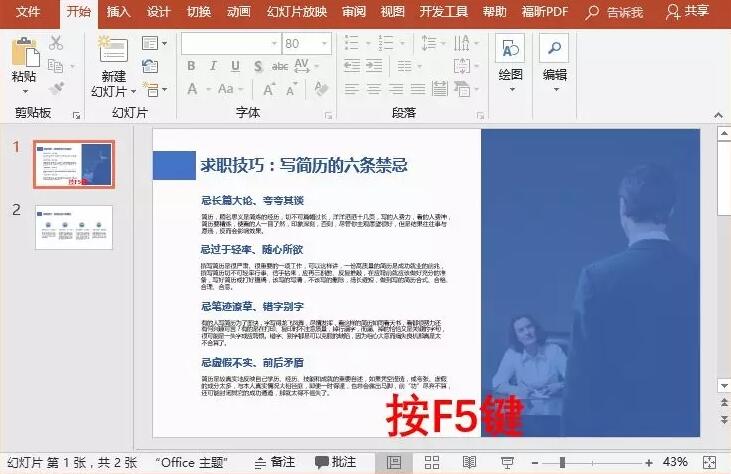Open the slide layout dropdown
Viewport: 731px width, 474px height.
pyautogui.click(x=154, y=43)
